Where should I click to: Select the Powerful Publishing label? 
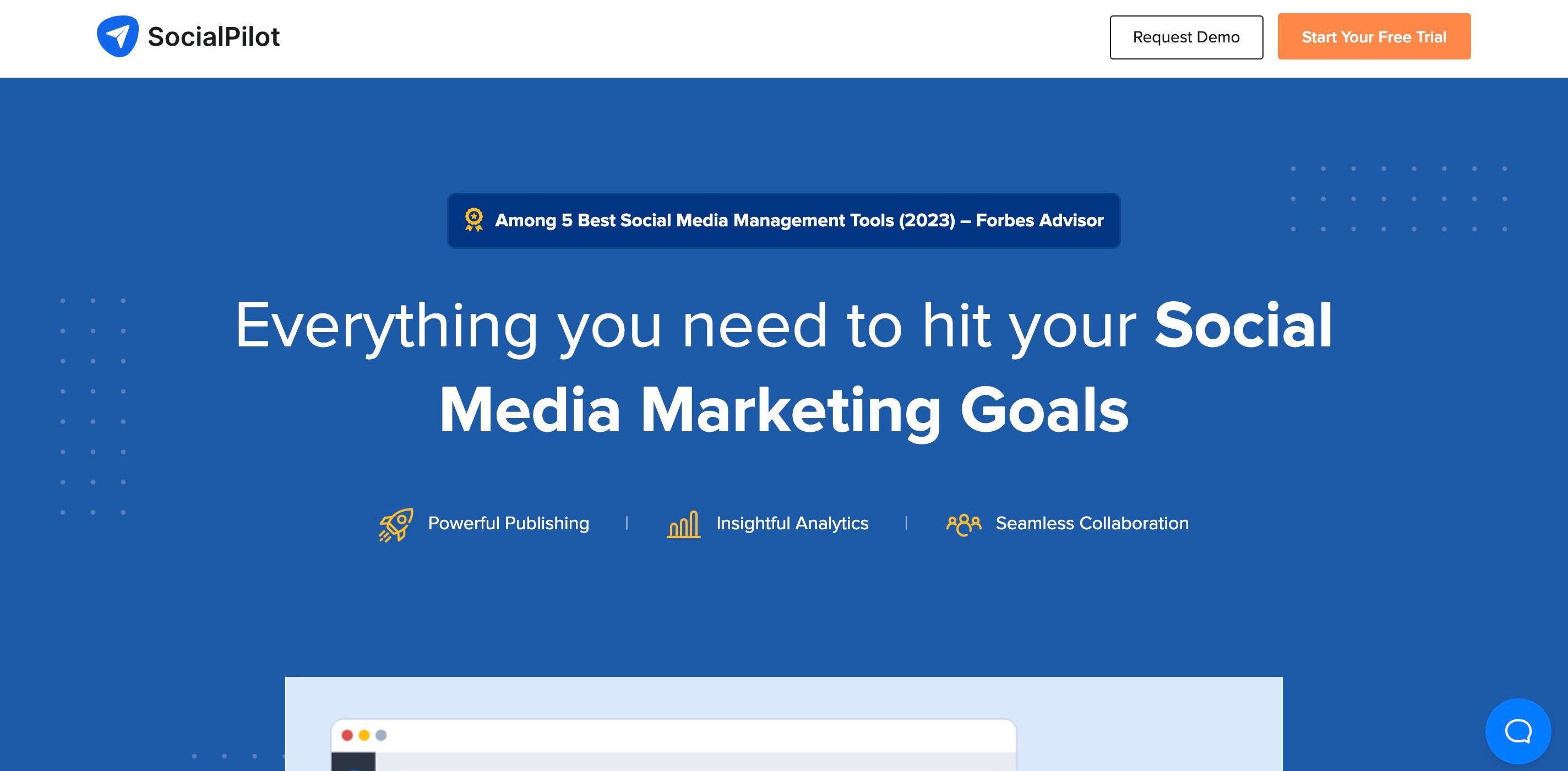point(508,523)
